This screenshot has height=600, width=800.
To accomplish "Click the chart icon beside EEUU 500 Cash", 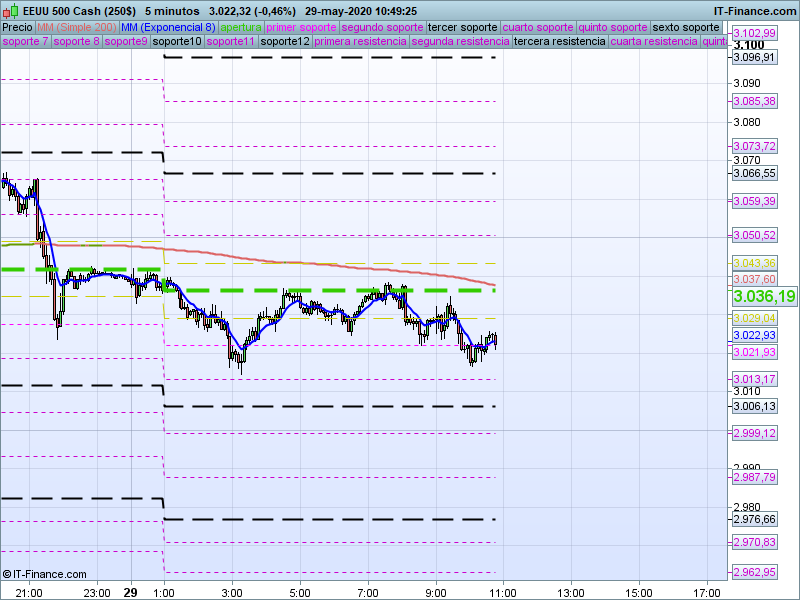I will tap(10, 11).
